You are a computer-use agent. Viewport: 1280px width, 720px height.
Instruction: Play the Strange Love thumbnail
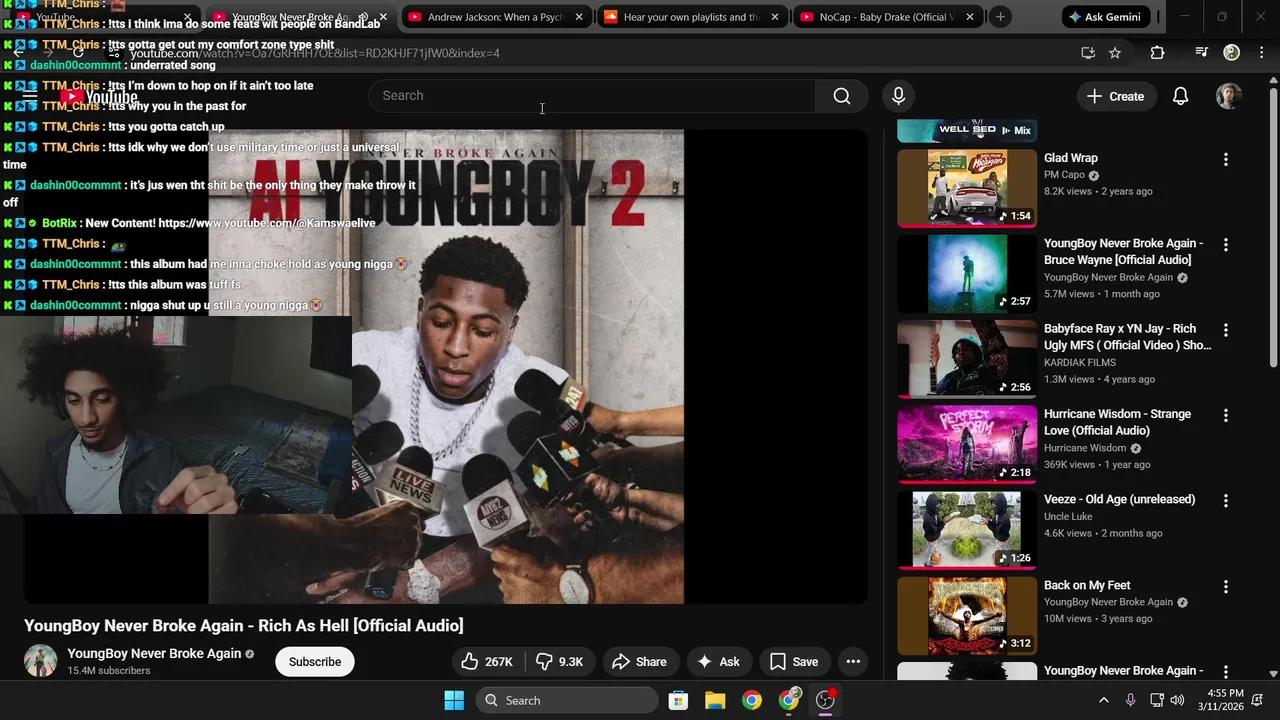coord(967,445)
